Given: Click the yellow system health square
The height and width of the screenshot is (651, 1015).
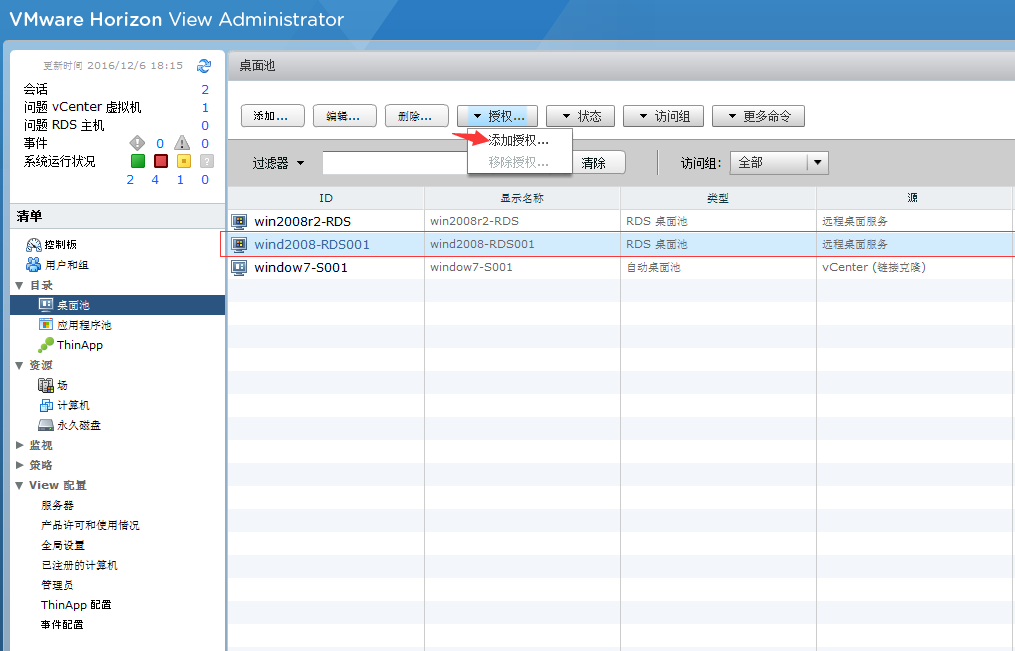Looking at the screenshot, I should pyautogui.click(x=184, y=161).
